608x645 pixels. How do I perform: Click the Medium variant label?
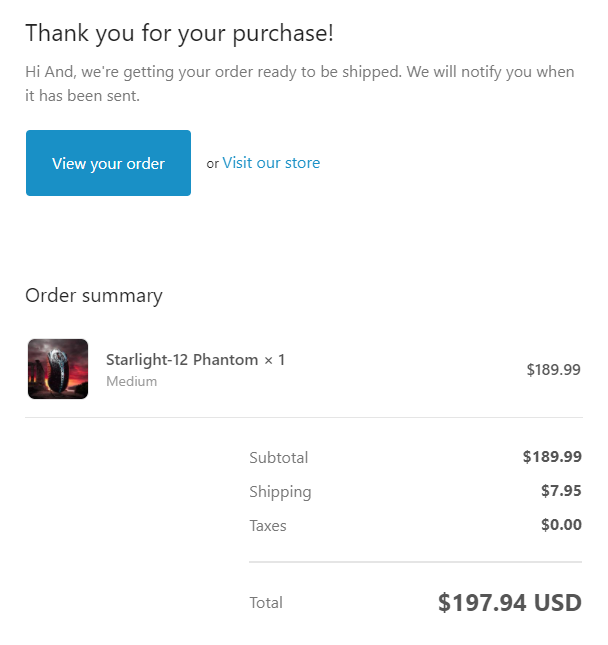point(131,381)
